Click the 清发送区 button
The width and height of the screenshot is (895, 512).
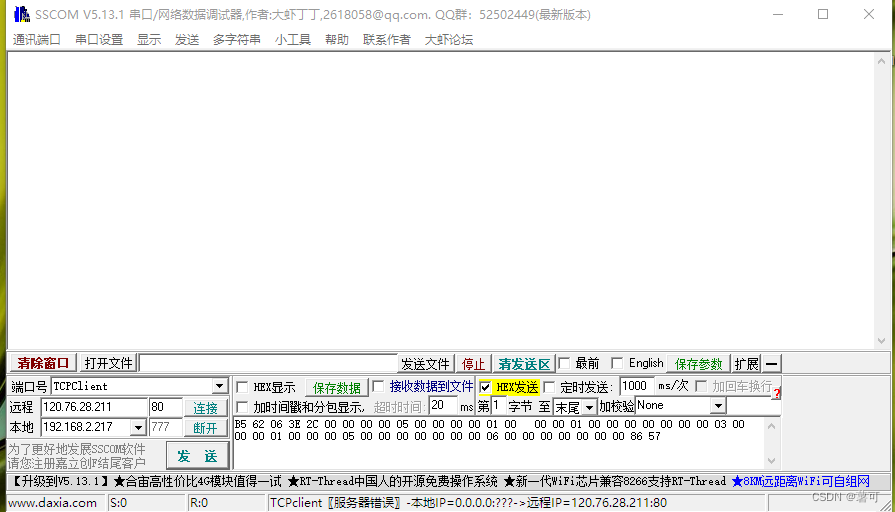524,364
